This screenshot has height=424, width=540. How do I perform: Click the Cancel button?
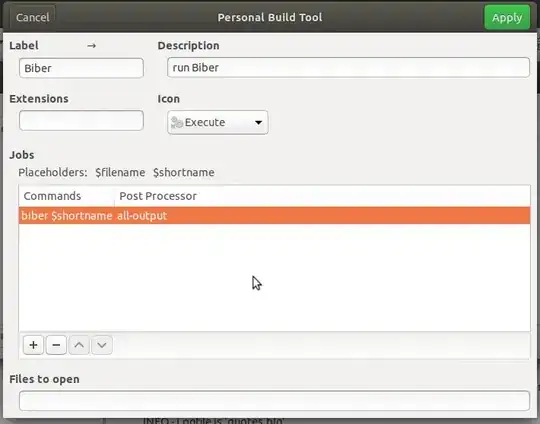(x=32, y=17)
